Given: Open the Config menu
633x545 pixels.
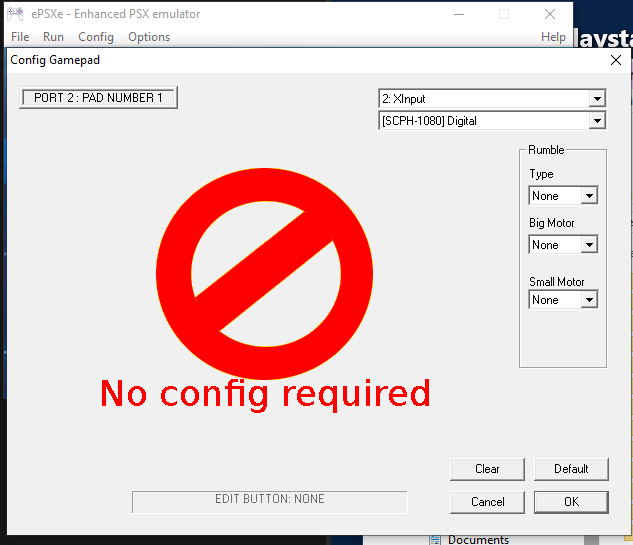Looking at the screenshot, I should [x=96, y=37].
